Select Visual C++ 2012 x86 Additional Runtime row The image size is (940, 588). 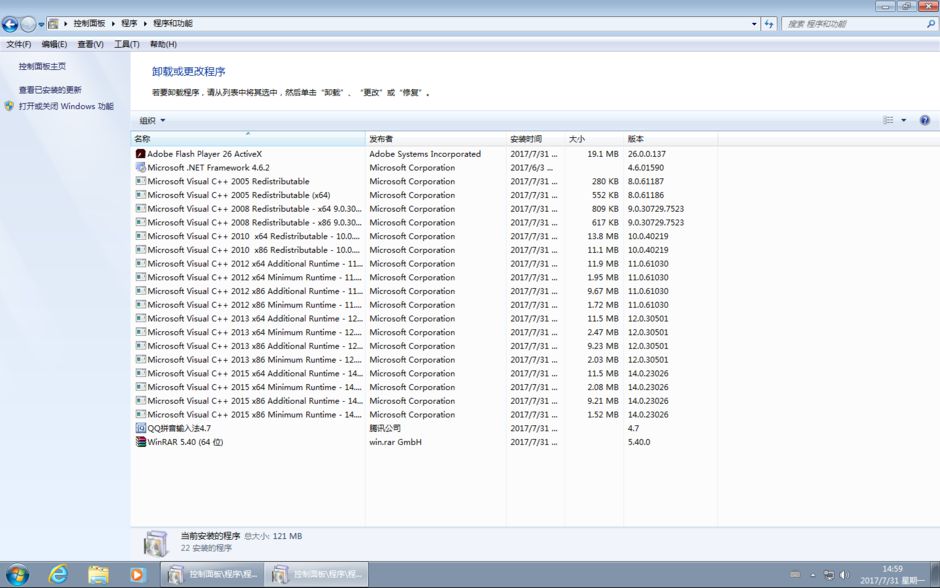[424, 291]
